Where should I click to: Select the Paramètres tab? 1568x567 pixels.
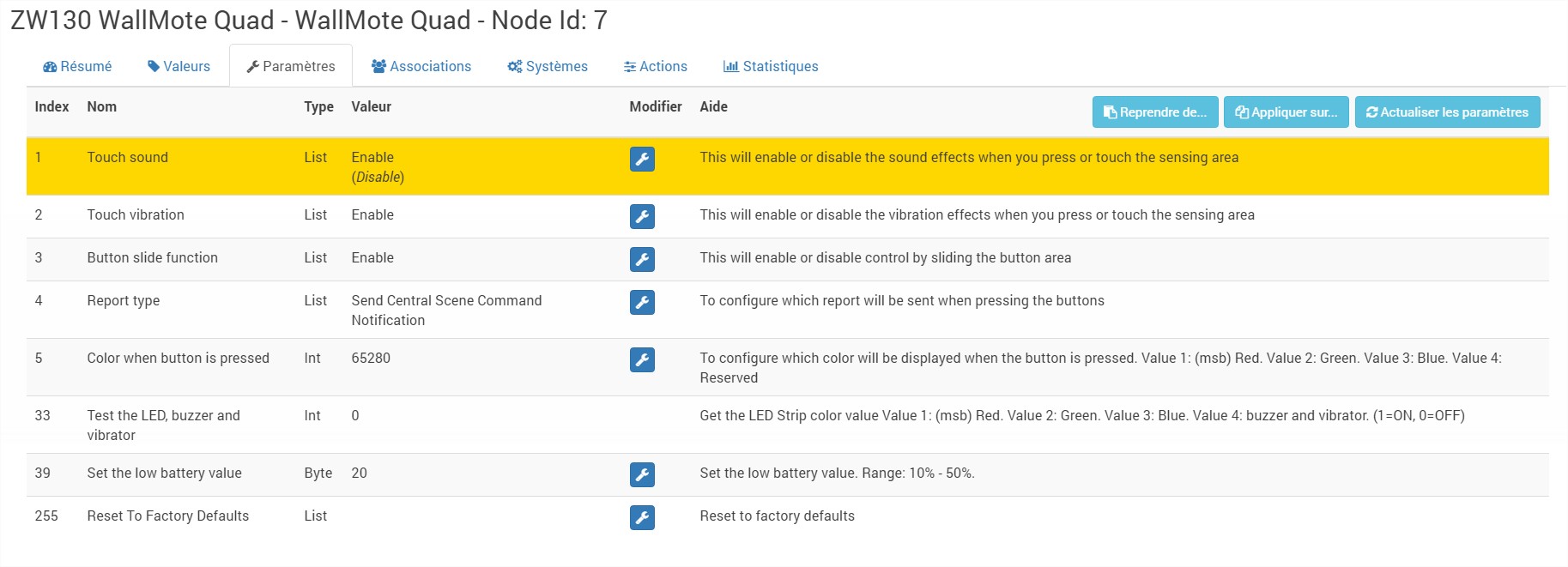[291, 66]
